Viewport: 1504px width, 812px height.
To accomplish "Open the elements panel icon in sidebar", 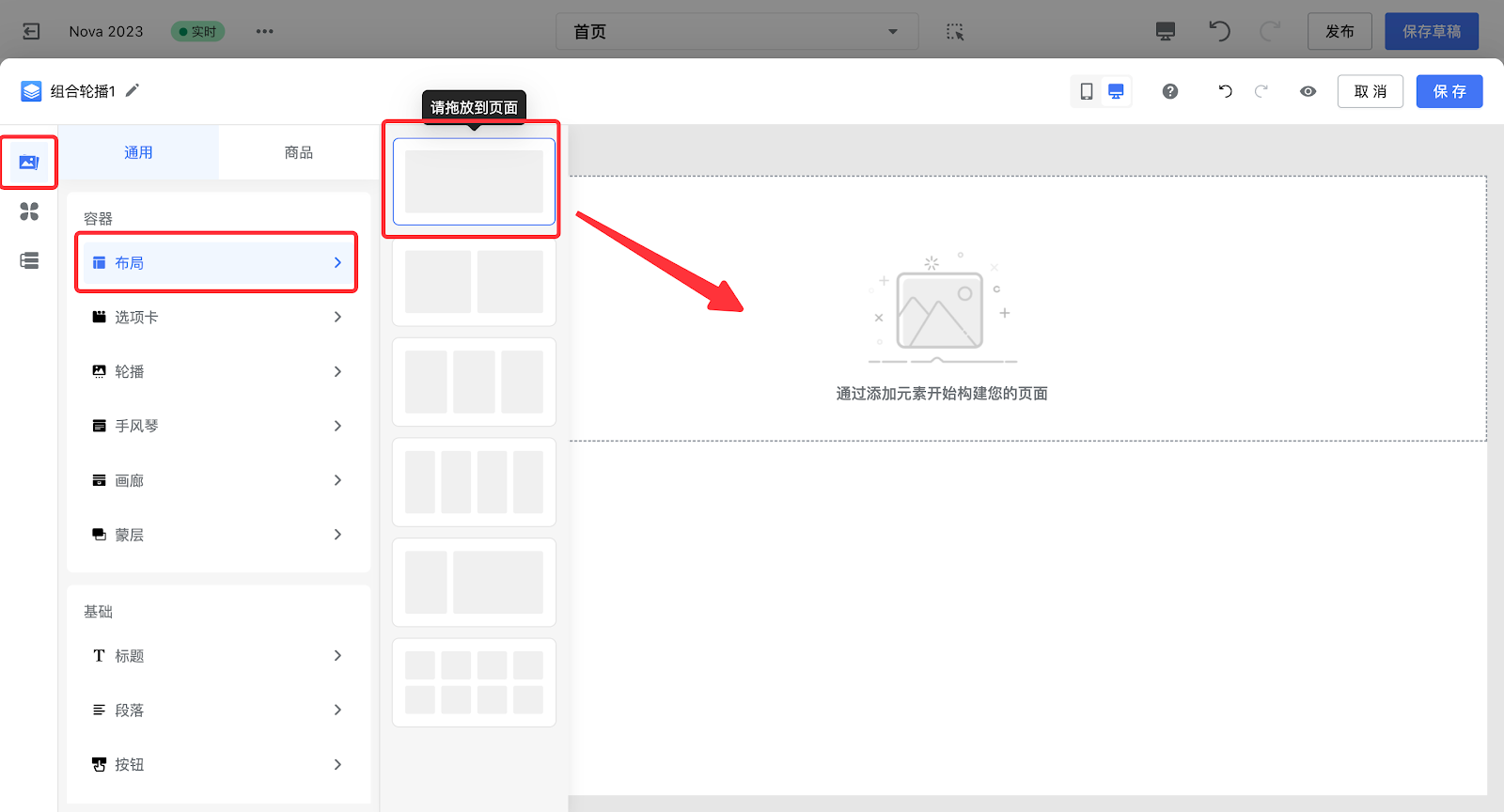I will [29, 163].
